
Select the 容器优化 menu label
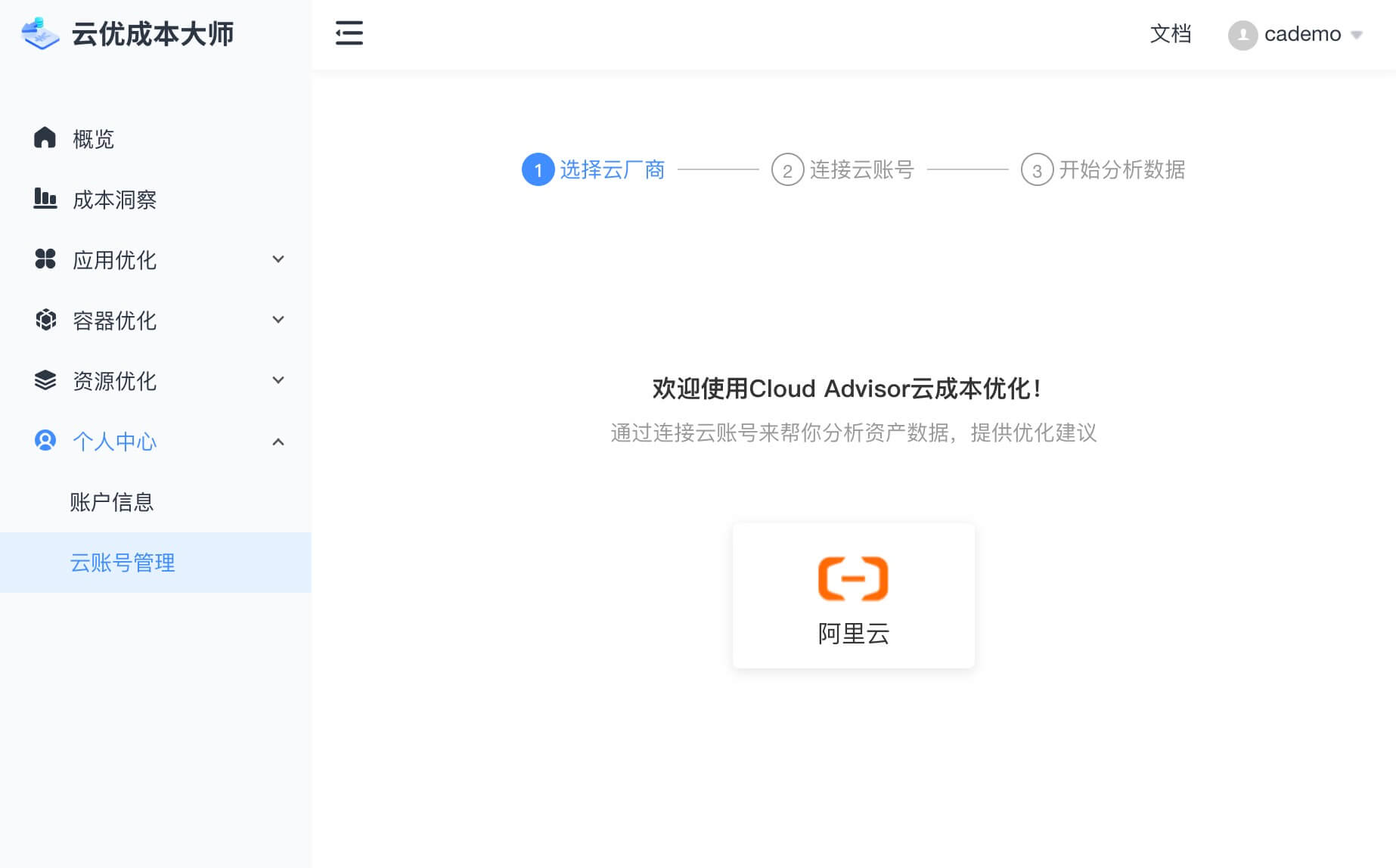tap(115, 321)
